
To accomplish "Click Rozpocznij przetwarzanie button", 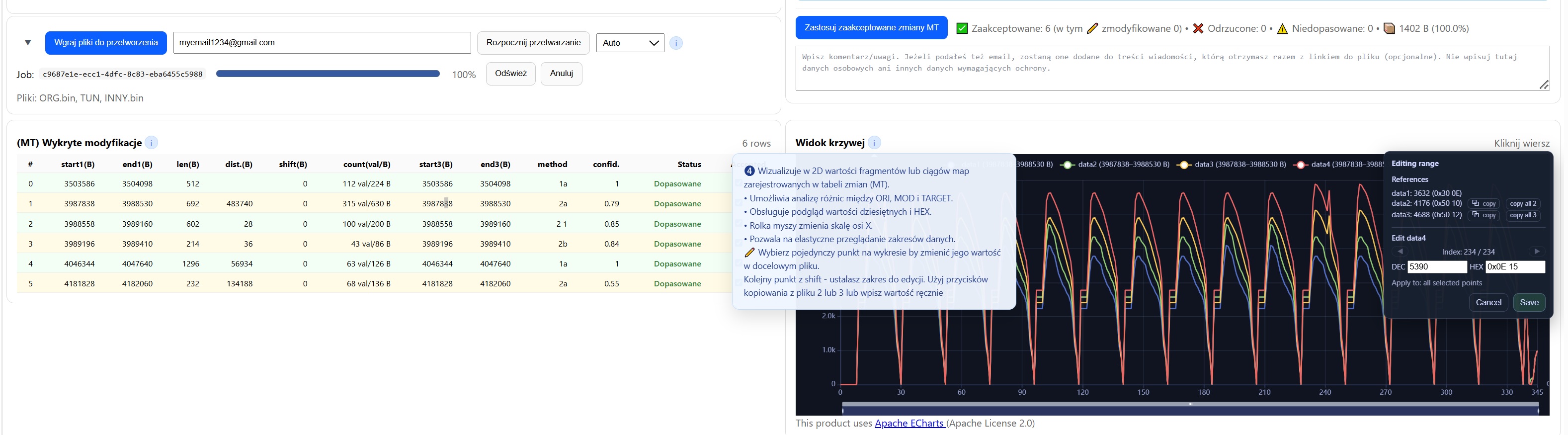I will (533, 43).
